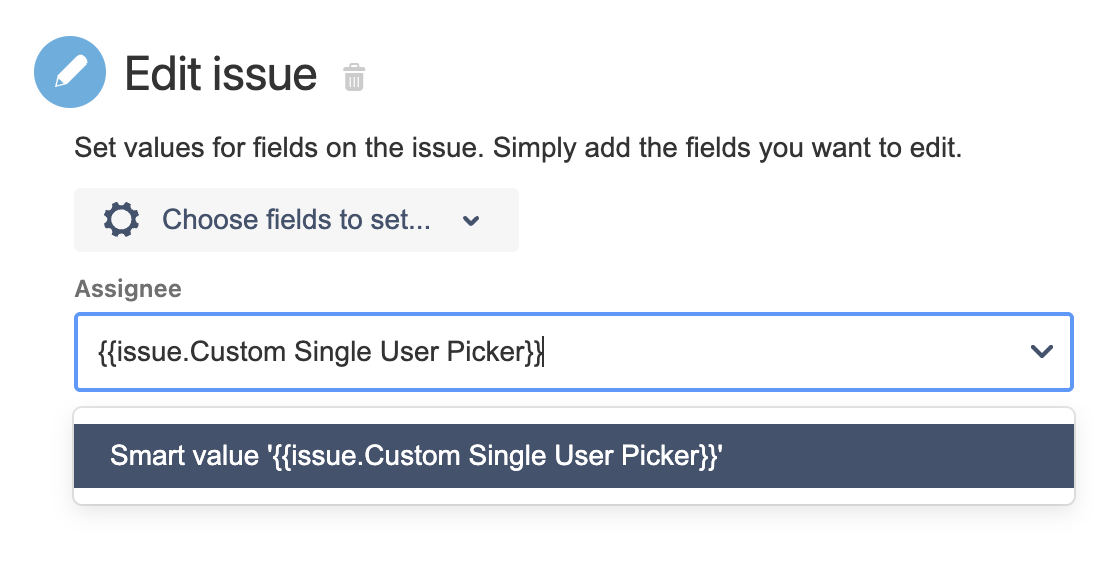Place cursor in the {{issue.Custom Single User Picker}} text

click(x=320, y=352)
